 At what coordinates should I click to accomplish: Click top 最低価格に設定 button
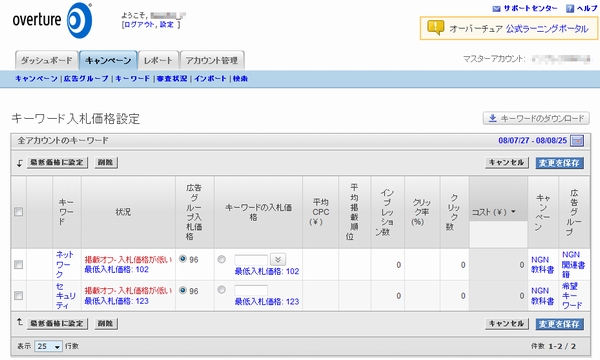click(57, 163)
